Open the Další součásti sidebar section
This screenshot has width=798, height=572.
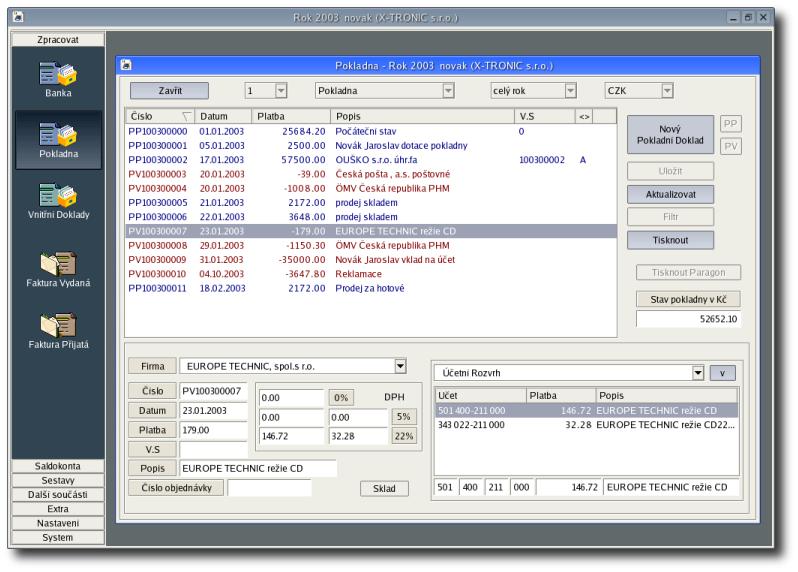[x=58, y=495]
